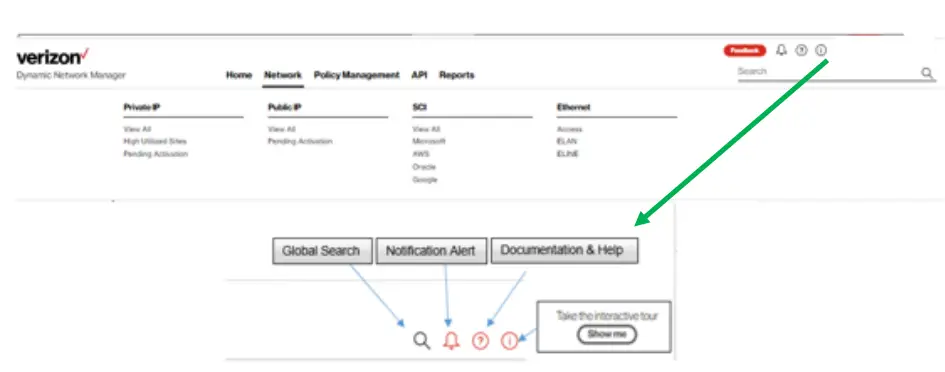Open the API menu
The image size is (945, 372).
419,75
